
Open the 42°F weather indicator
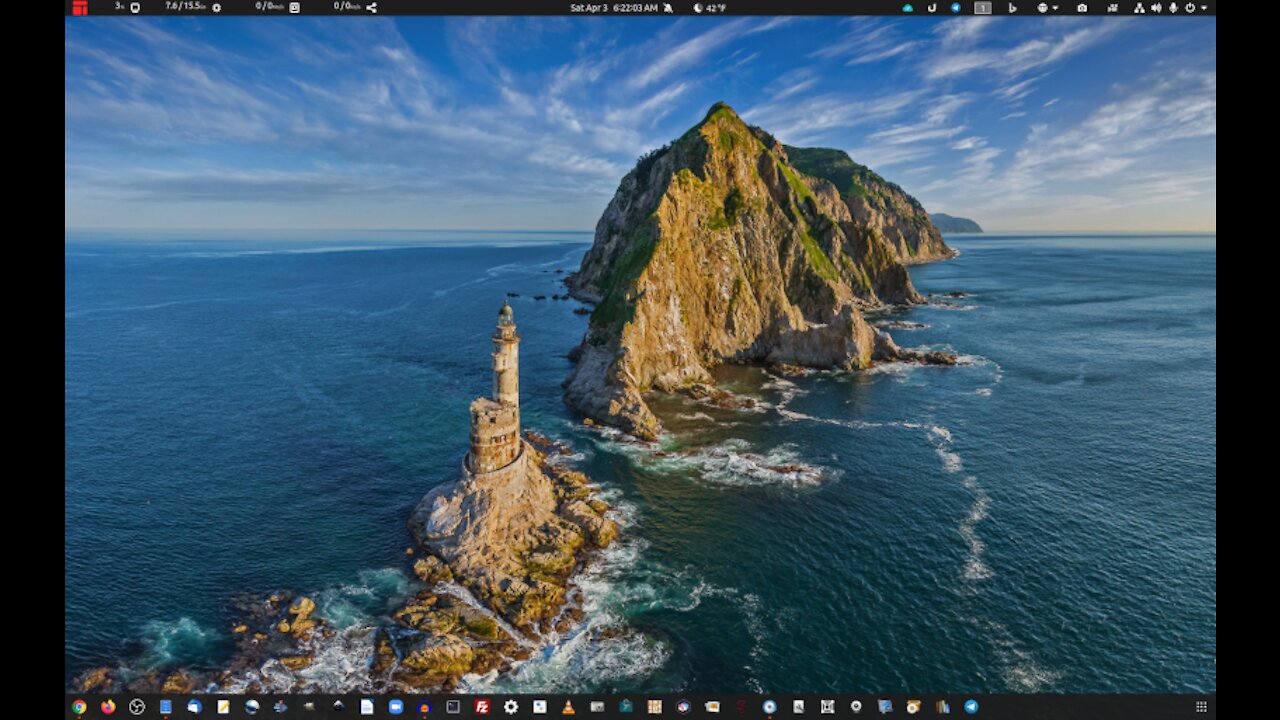710,7
